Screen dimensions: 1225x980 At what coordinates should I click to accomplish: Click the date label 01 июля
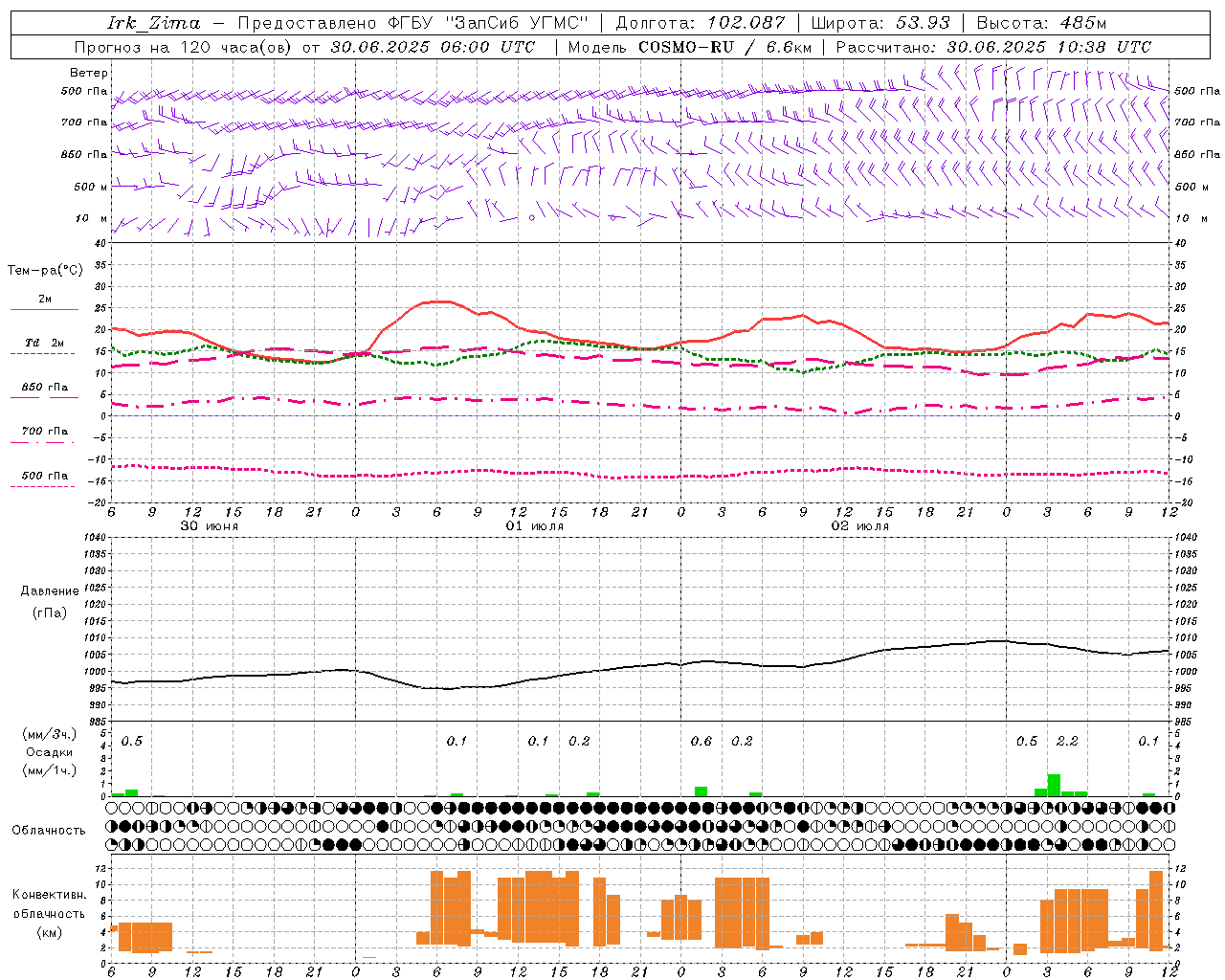pyautogui.click(x=535, y=526)
